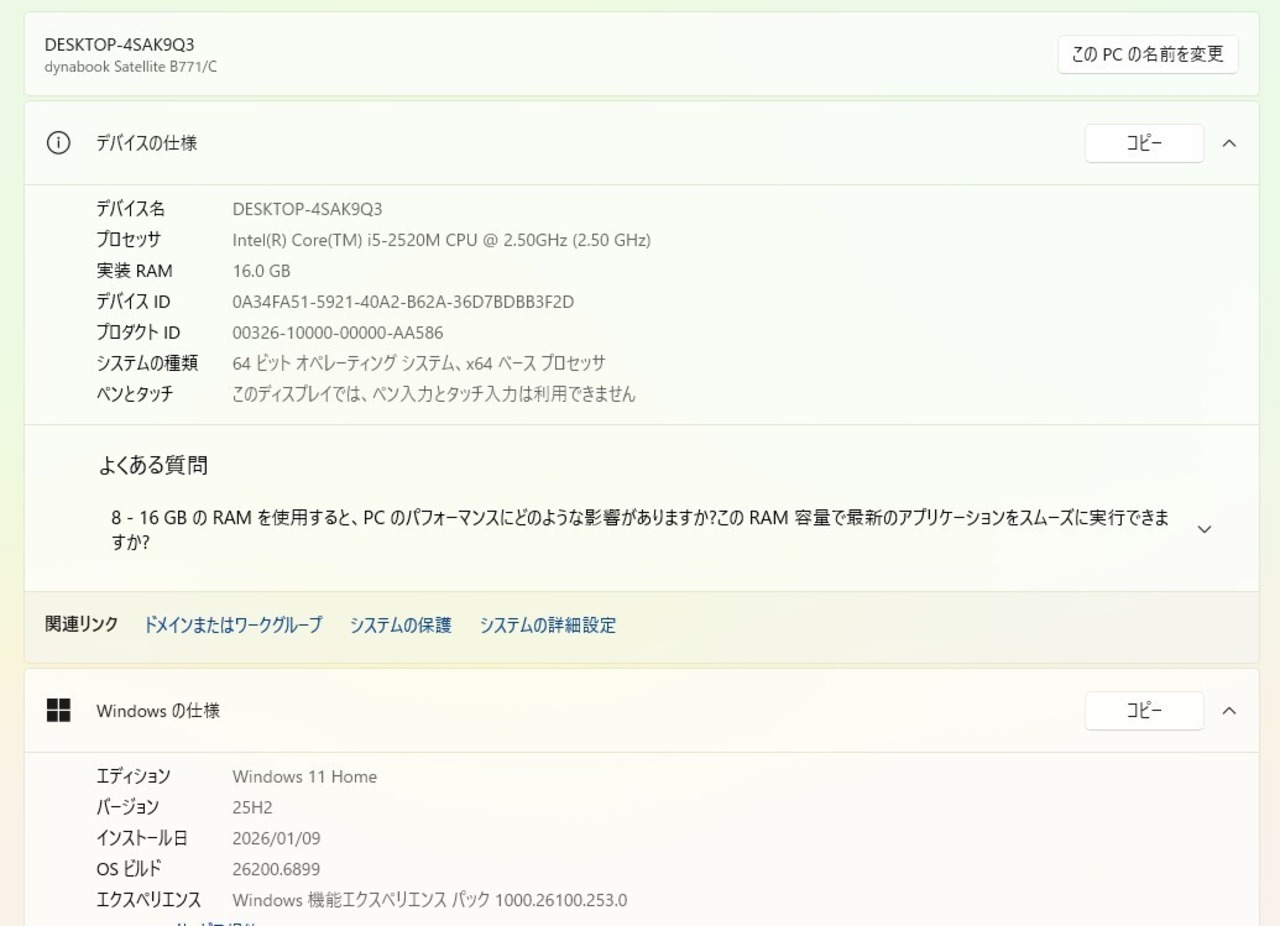
Task: Click the デバイス ID value starting with 0A34FA51
Action: [x=403, y=302]
